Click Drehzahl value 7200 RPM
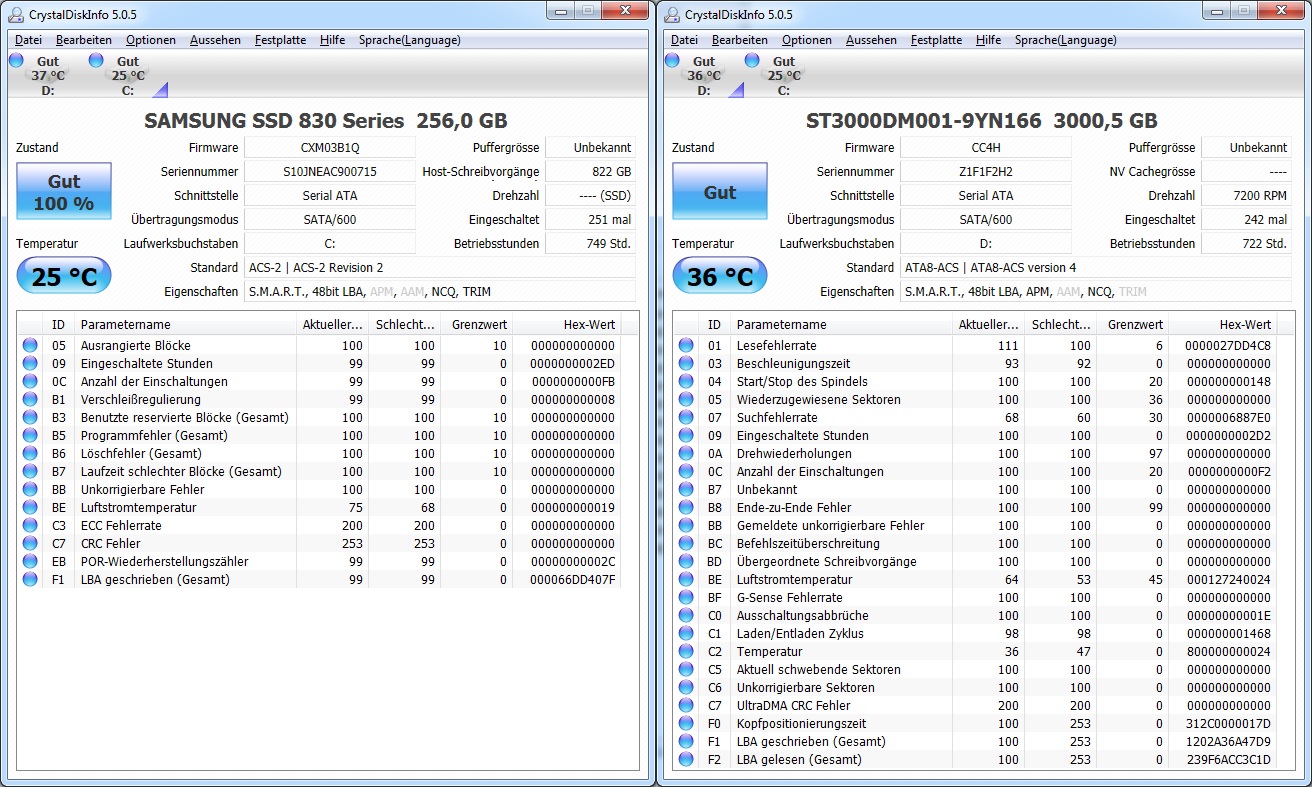Screen dimensions: 1313x788 point(1247,195)
